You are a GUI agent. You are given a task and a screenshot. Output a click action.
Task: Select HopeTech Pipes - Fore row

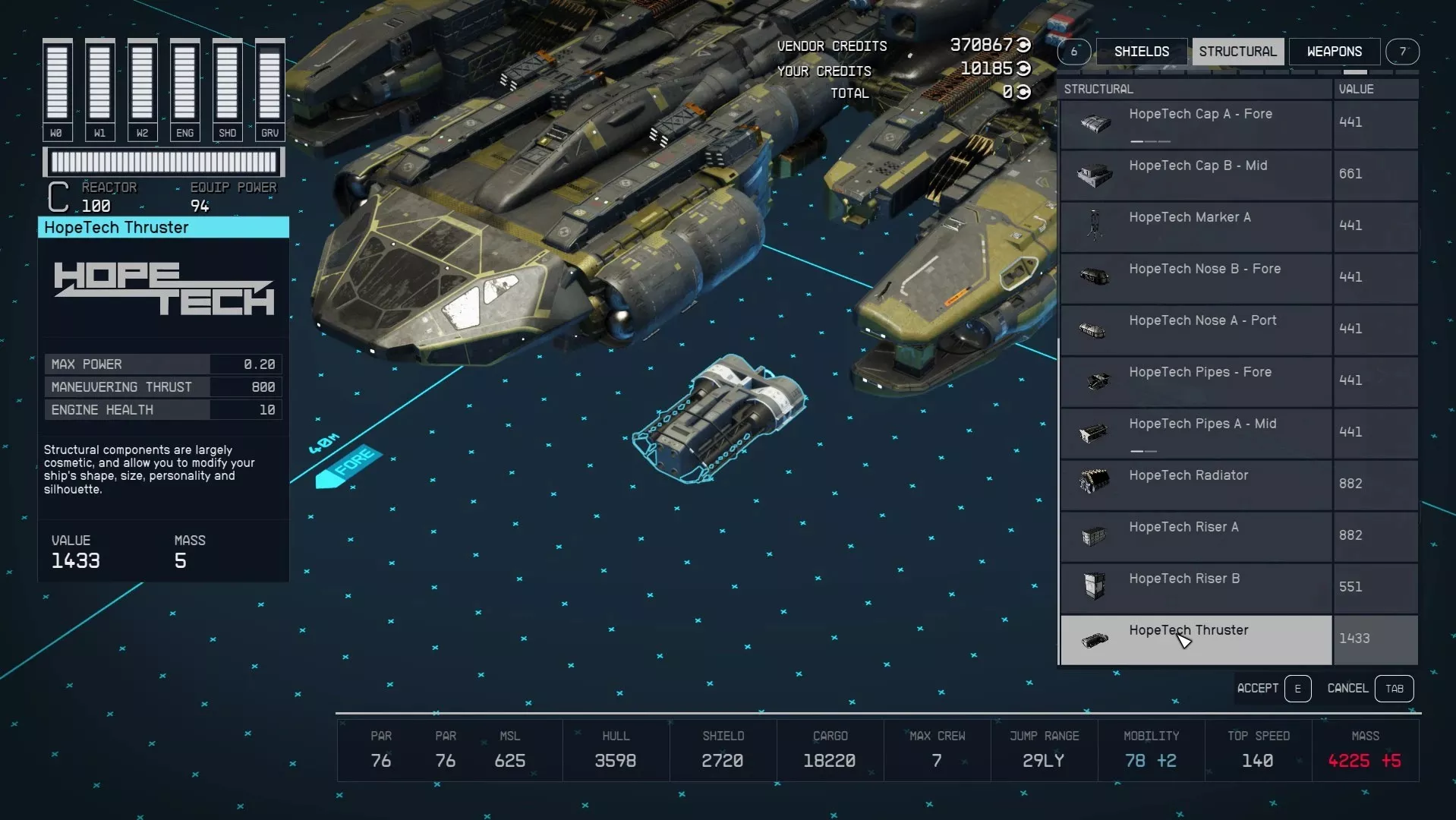coord(1239,382)
